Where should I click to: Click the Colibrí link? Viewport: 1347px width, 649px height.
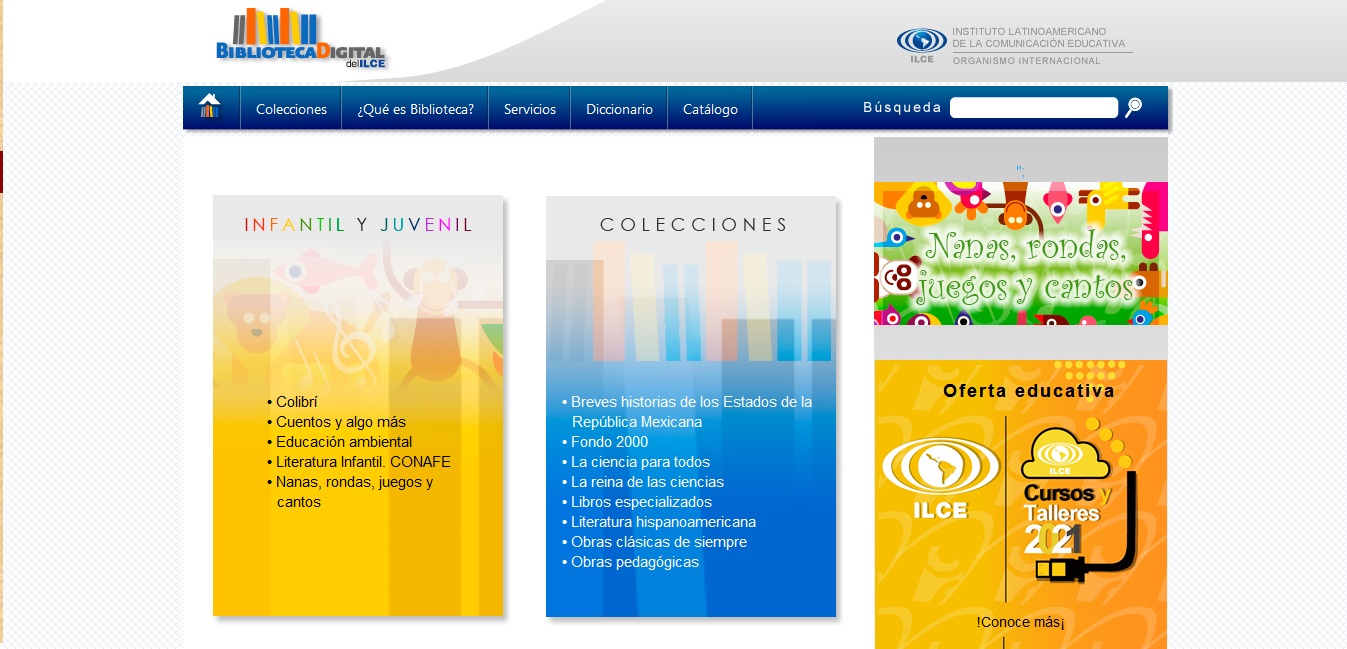(x=297, y=401)
